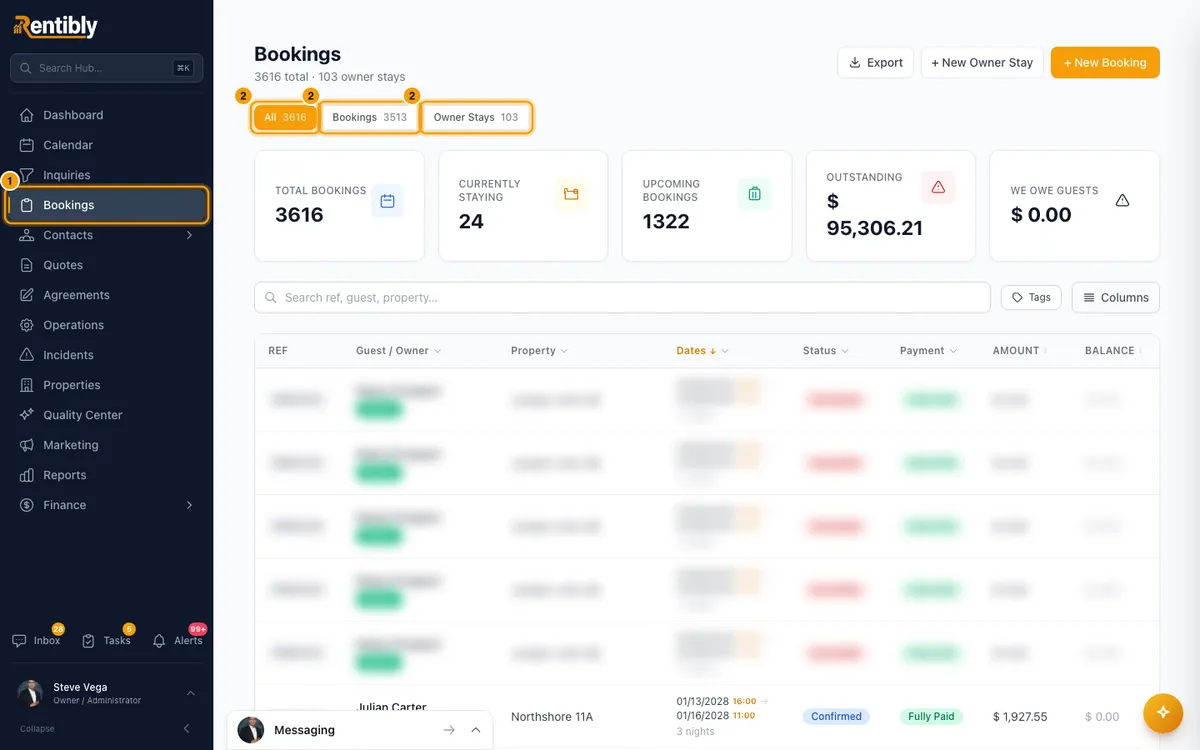Click the Julian Carter guest name
This screenshot has height=750, width=1200.
(x=391, y=707)
